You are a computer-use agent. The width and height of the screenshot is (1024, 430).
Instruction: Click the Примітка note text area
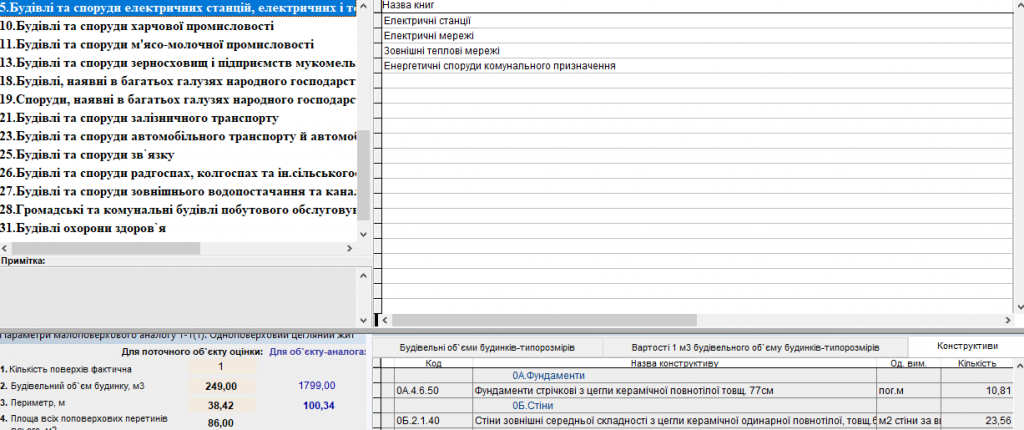178,297
